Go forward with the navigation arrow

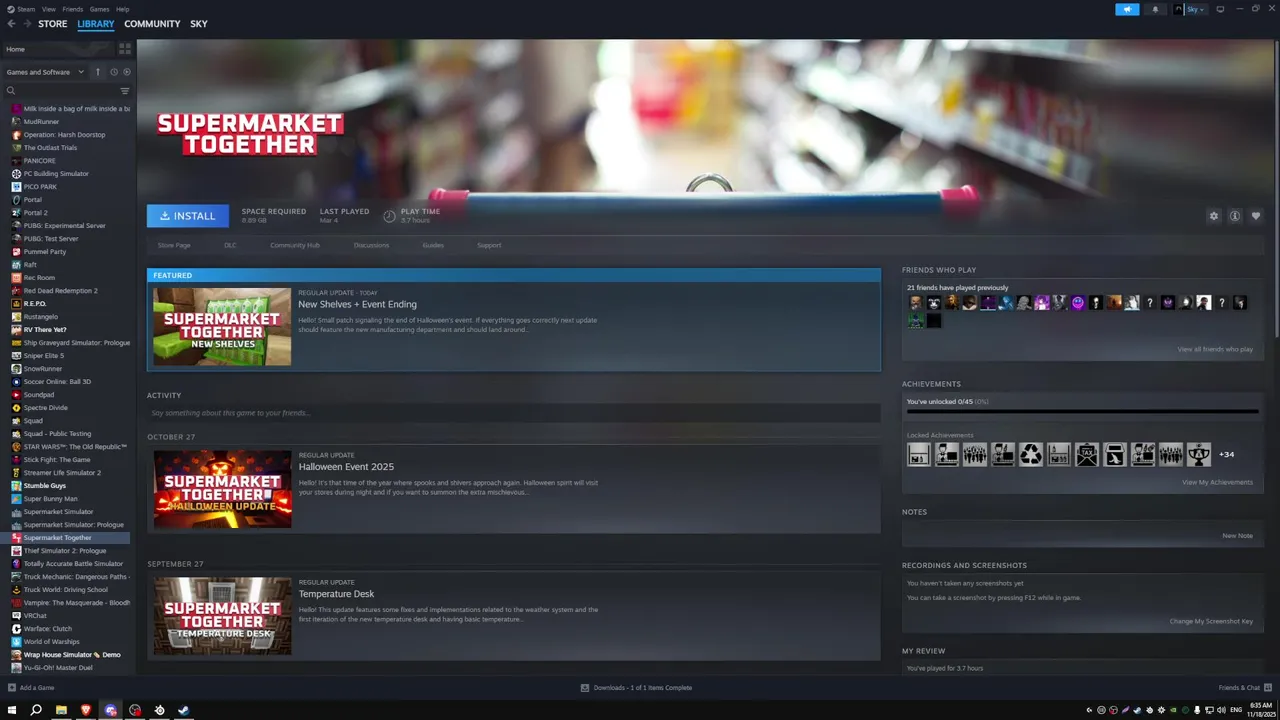pos(26,23)
